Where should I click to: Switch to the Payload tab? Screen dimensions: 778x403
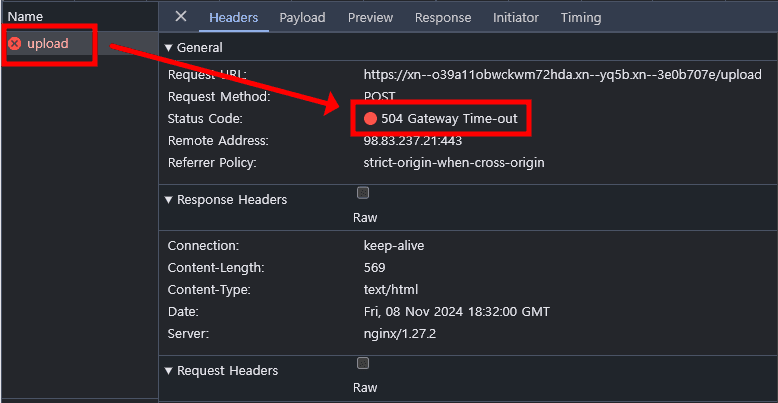302,17
